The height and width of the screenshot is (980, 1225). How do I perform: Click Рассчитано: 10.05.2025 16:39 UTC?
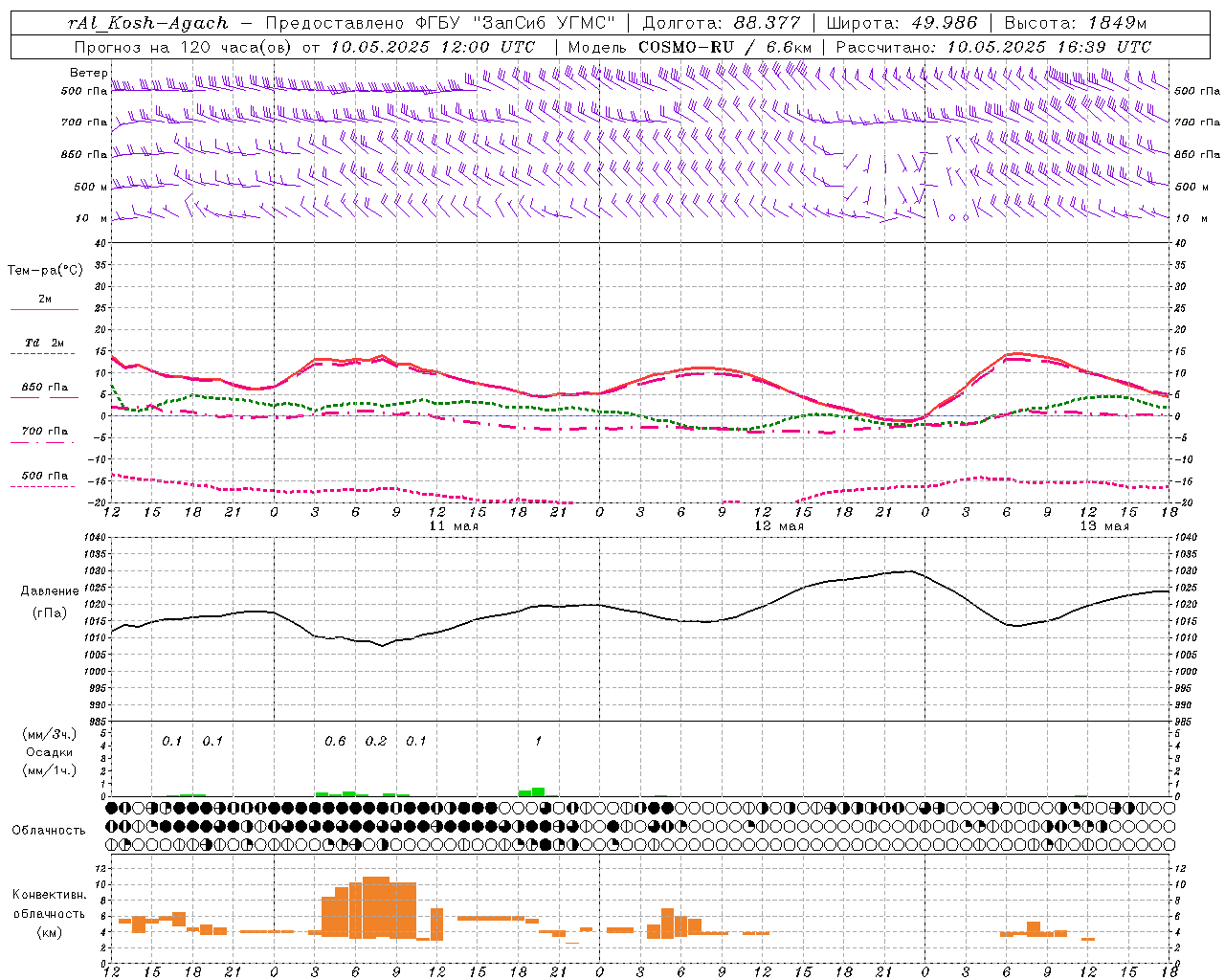click(993, 46)
